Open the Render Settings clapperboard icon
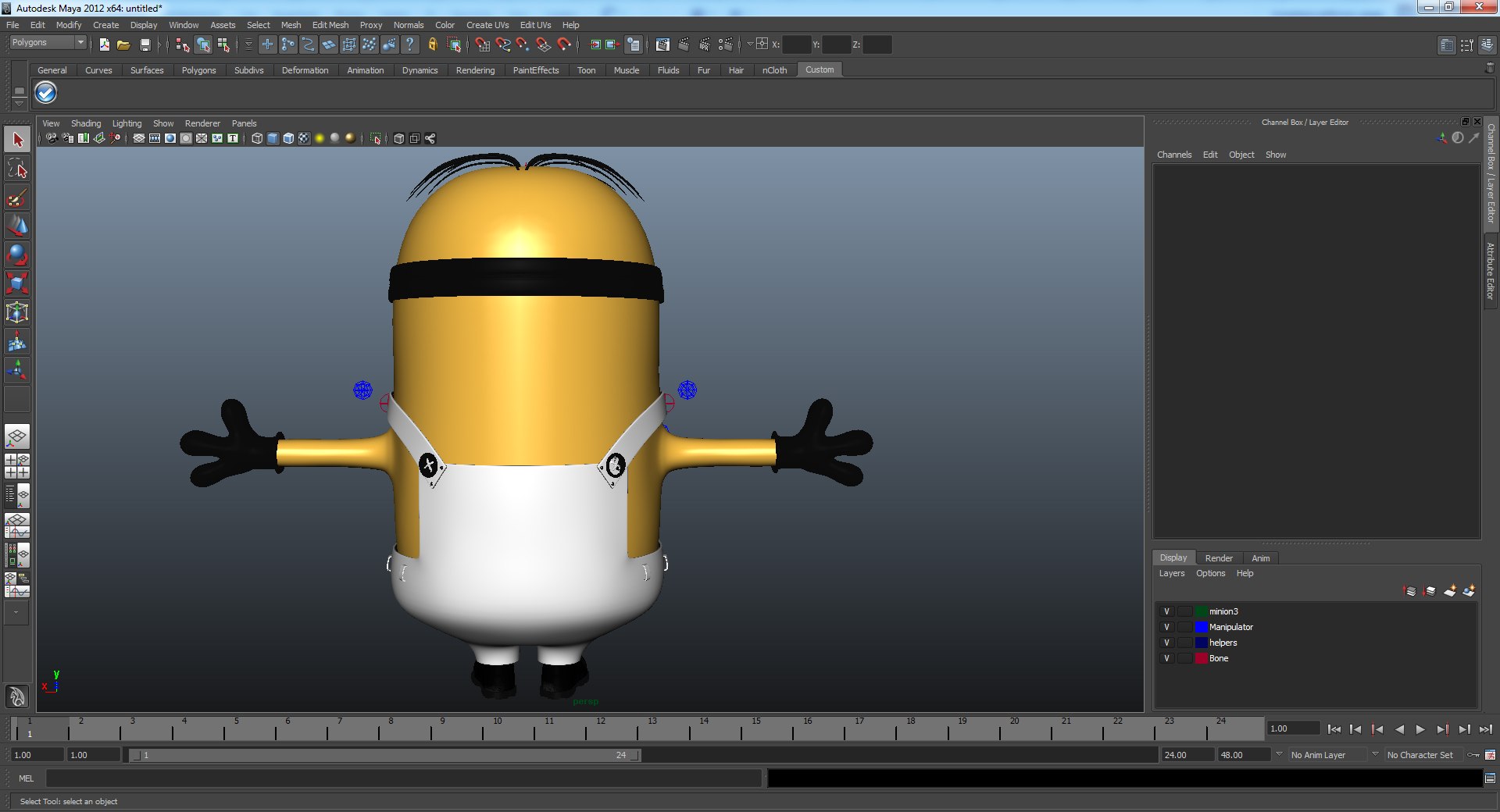 pyautogui.click(x=725, y=45)
